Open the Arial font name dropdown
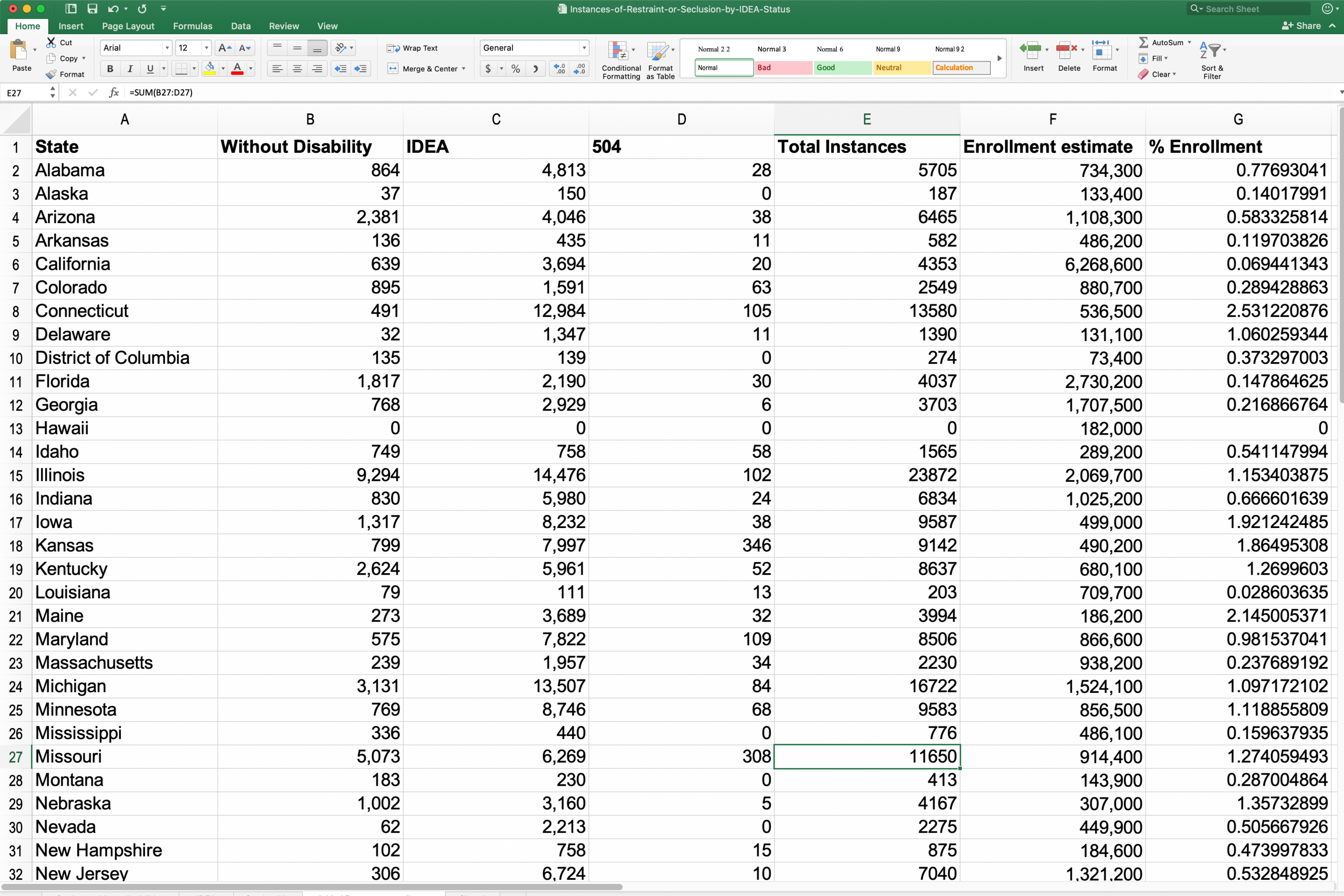 (x=167, y=48)
